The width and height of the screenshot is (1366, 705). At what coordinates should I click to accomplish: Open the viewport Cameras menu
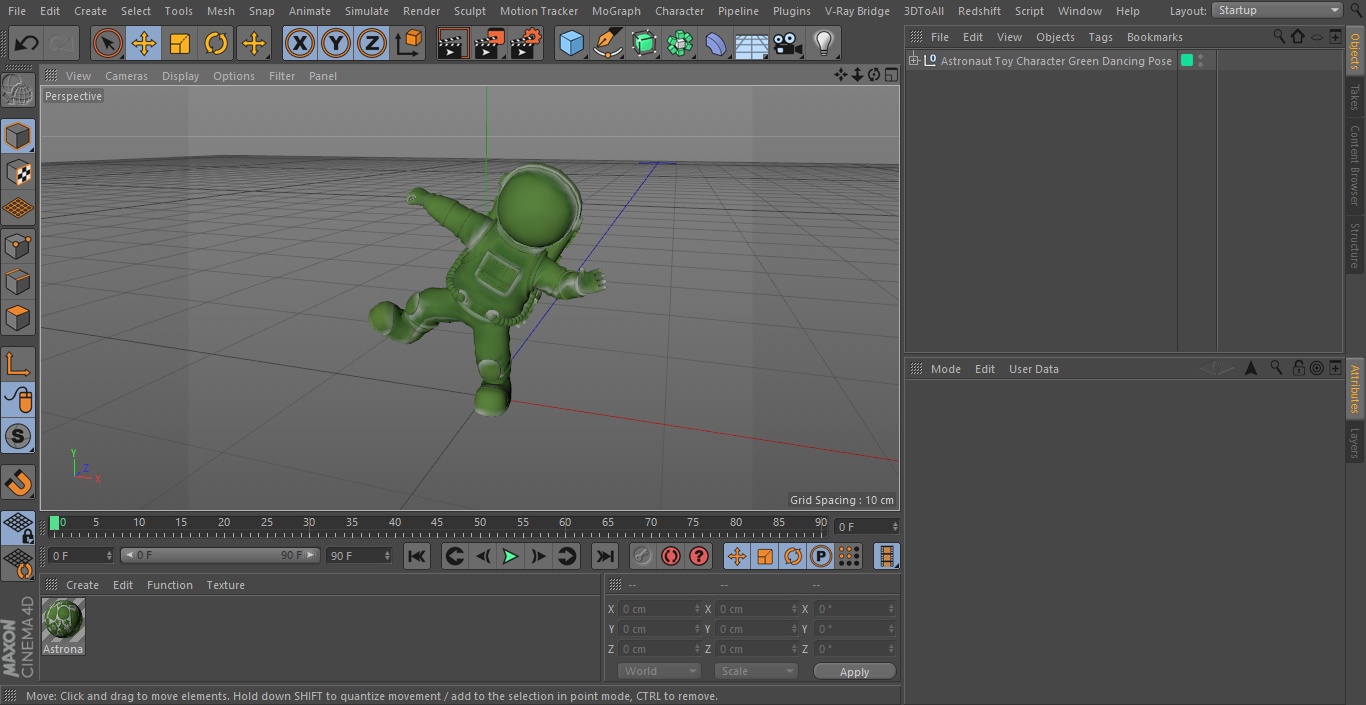tap(126, 76)
